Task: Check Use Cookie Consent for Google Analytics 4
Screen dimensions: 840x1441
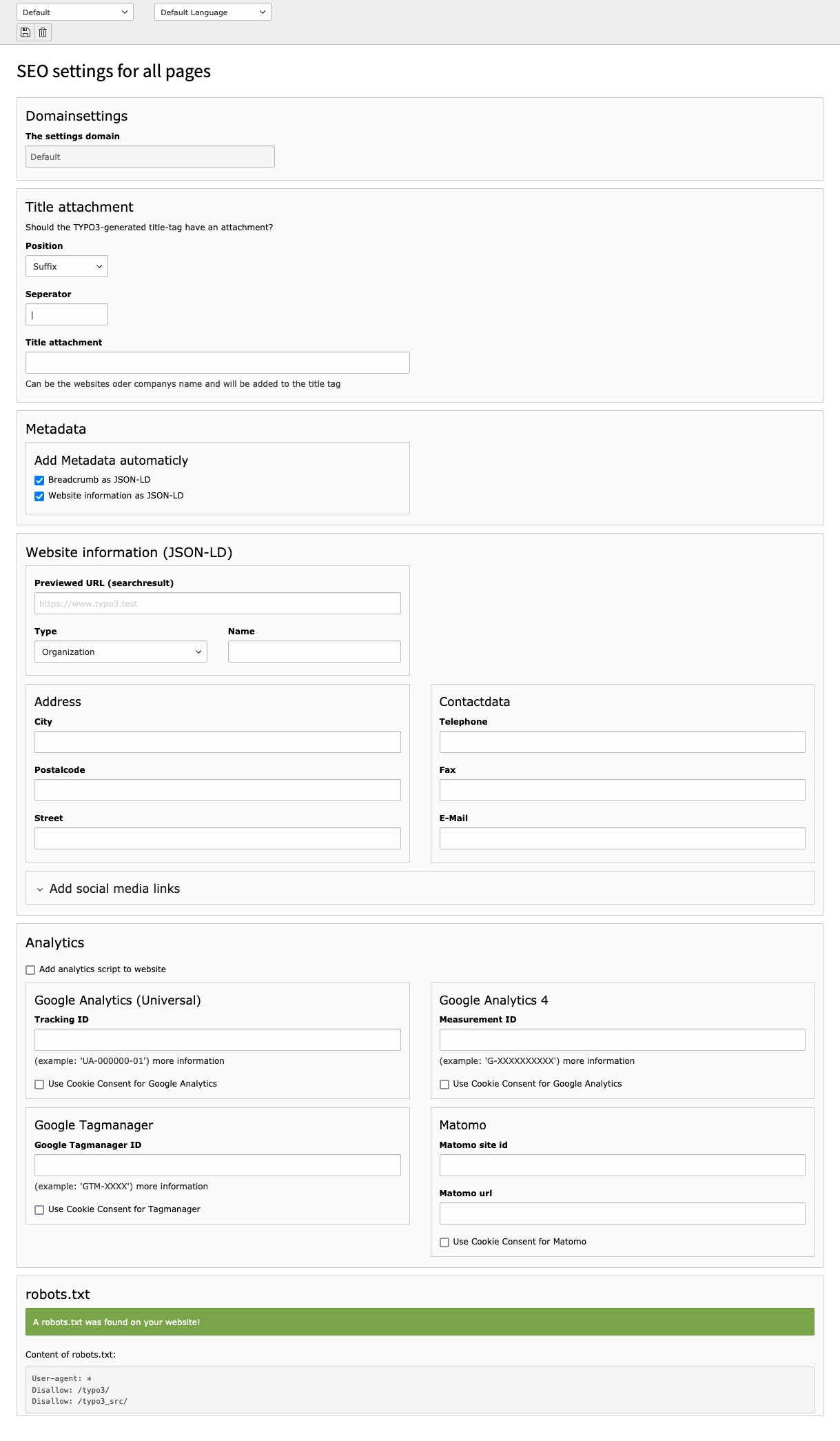Action: [444, 1084]
